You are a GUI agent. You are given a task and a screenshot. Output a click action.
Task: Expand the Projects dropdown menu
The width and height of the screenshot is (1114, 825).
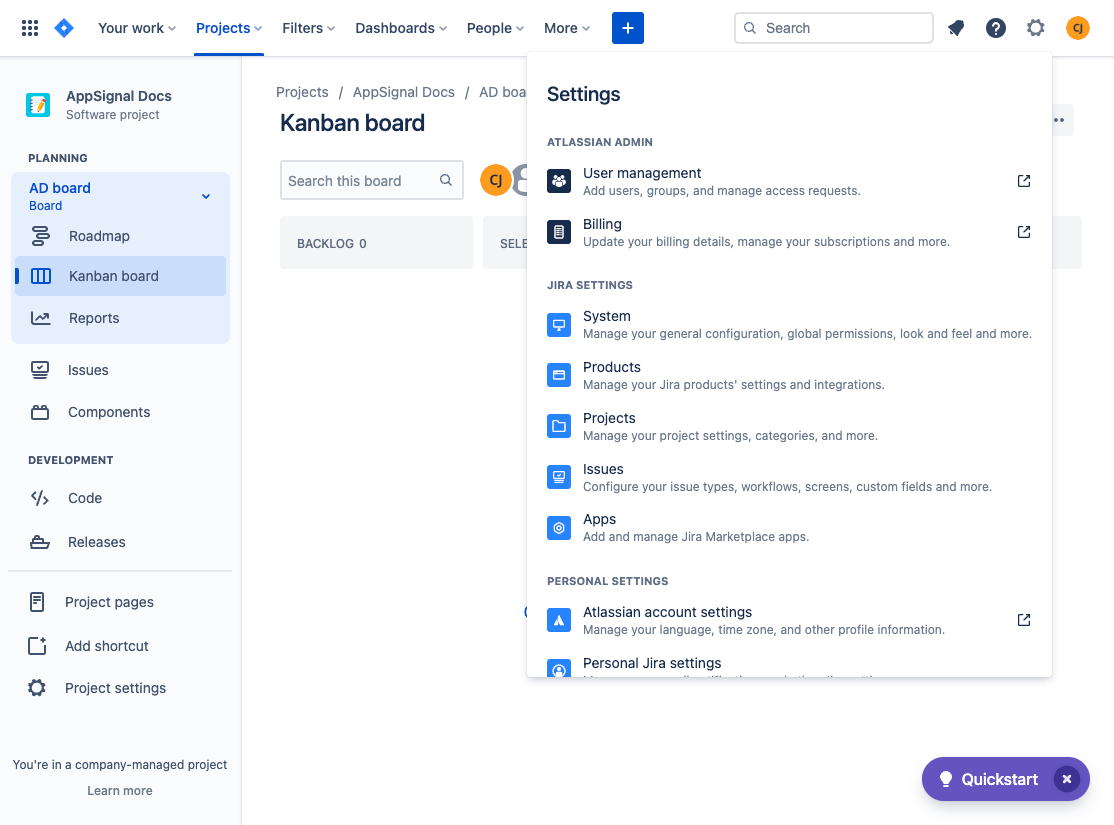tap(229, 28)
